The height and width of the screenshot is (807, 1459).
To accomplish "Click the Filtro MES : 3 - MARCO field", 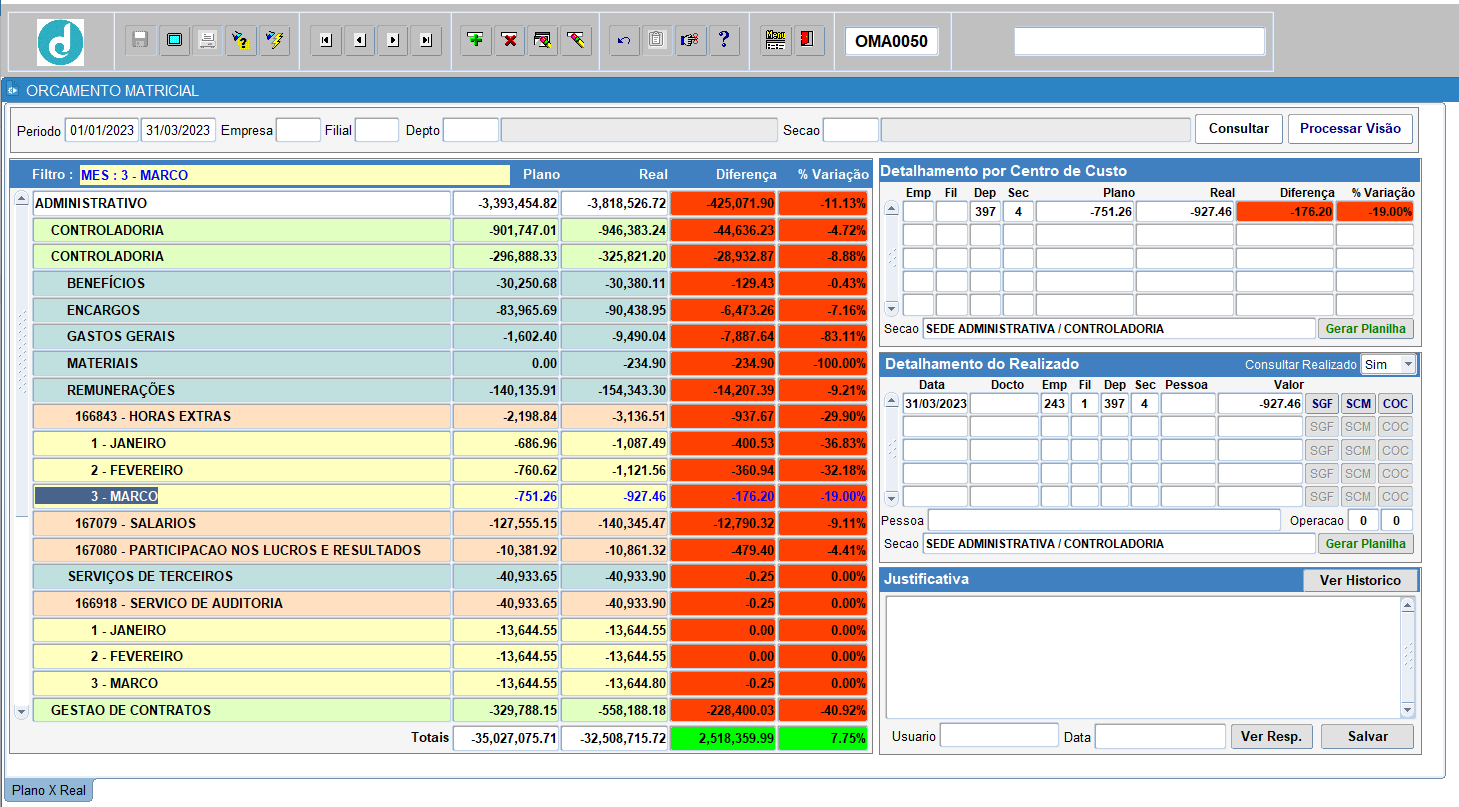I will 293,175.
